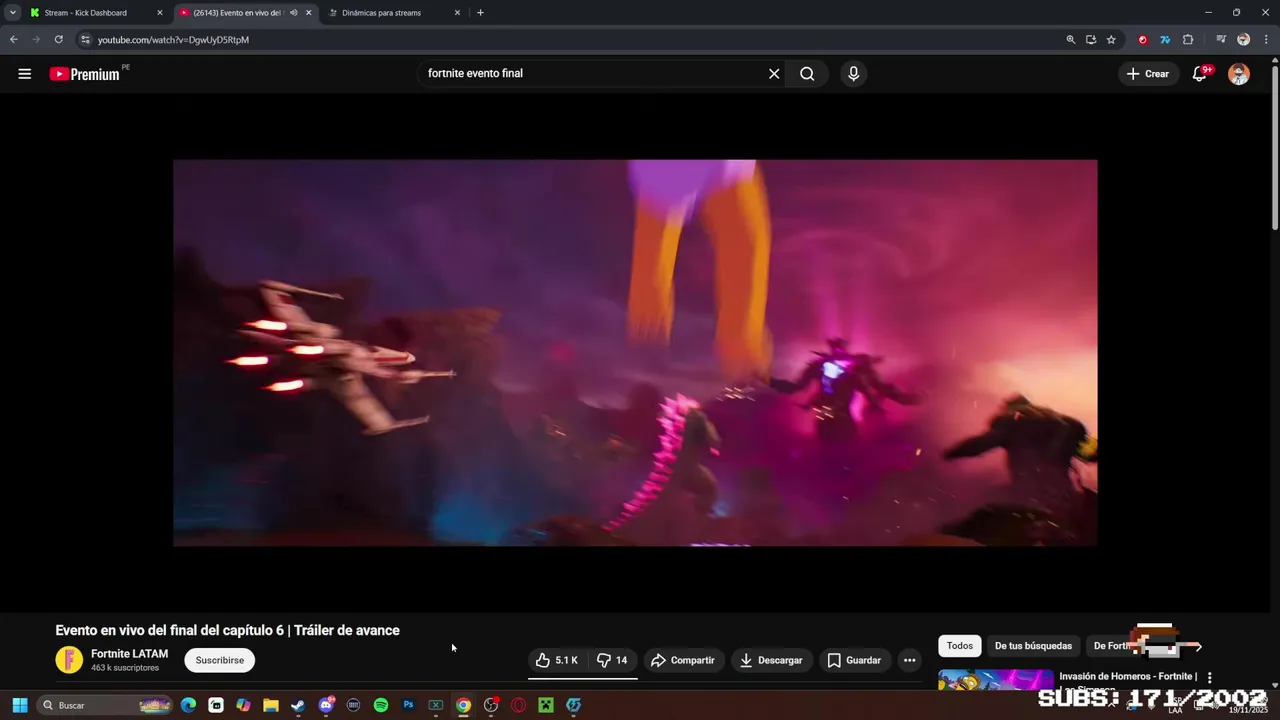Open the Crear menu
This screenshot has height=720, width=1280.
click(x=1148, y=74)
